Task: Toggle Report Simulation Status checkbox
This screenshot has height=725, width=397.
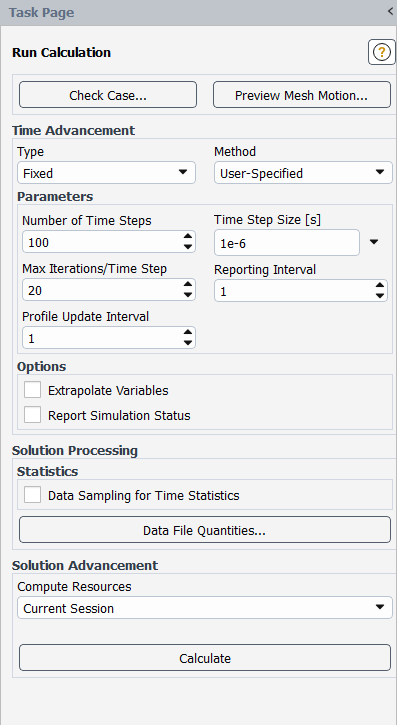Action: click(x=32, y=415)
